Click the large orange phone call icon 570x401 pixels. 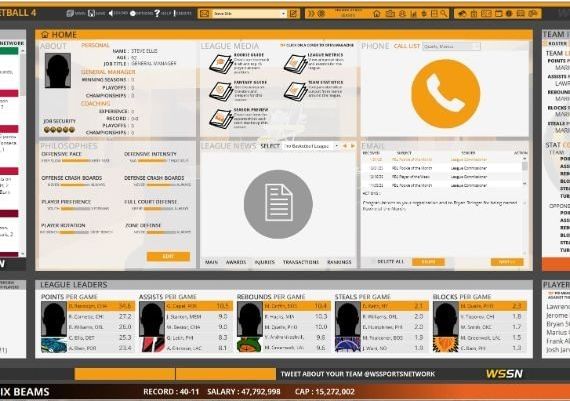[445, 93]
